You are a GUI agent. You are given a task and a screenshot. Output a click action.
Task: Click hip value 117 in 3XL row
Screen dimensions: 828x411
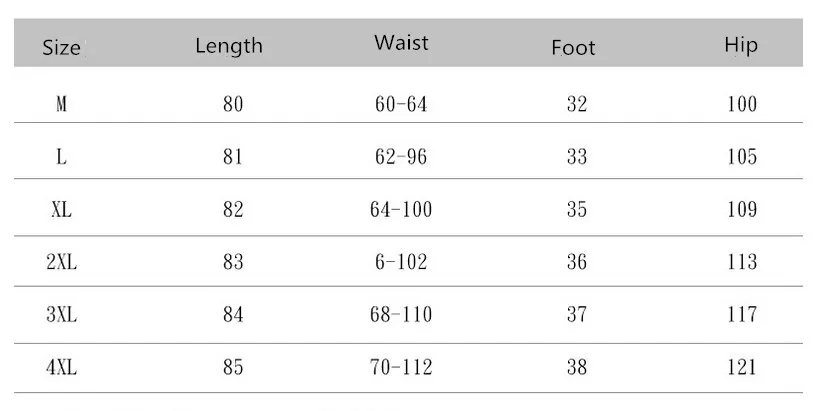(742, 315)
